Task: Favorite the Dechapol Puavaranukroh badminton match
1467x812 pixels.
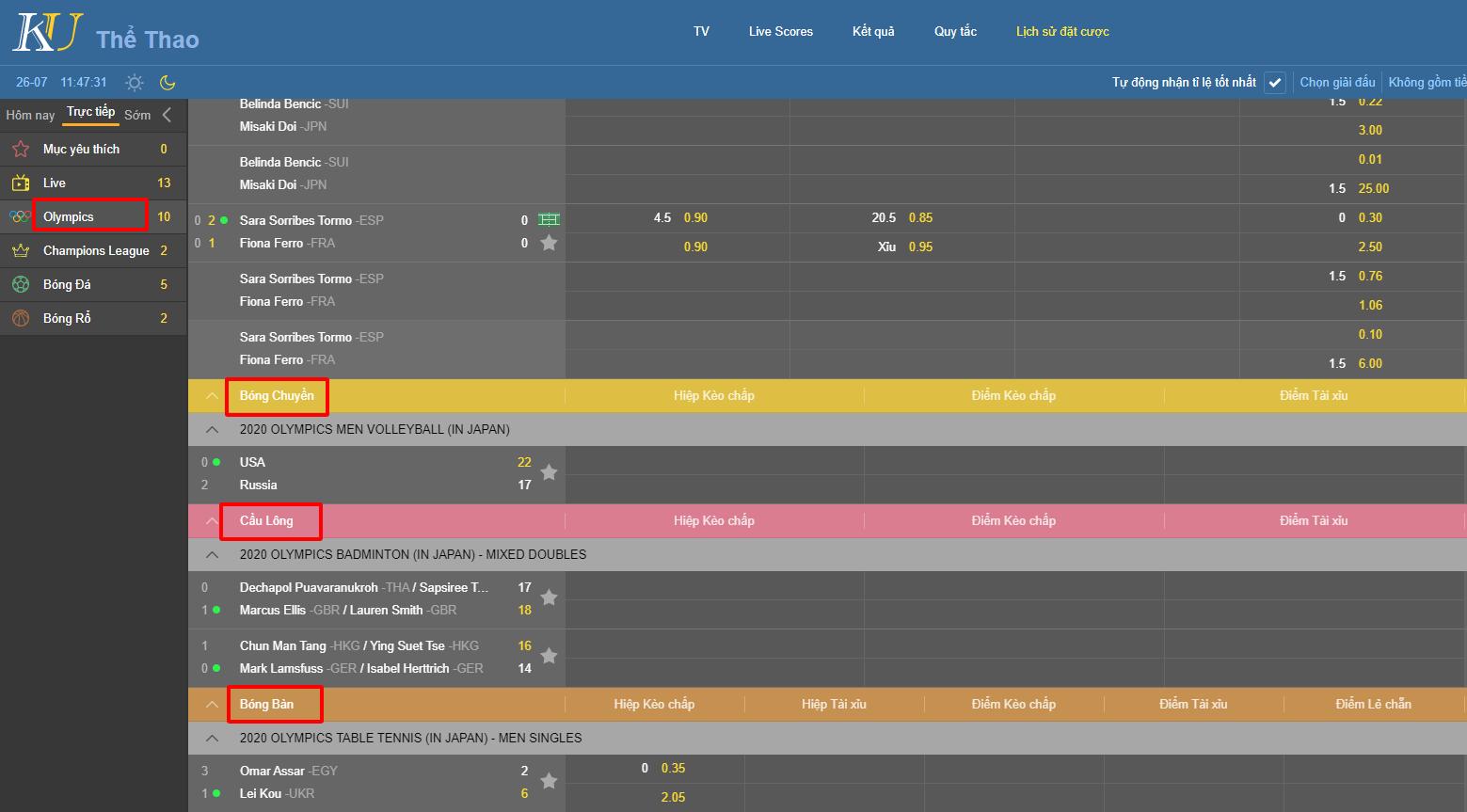Action: click(550, 597)
